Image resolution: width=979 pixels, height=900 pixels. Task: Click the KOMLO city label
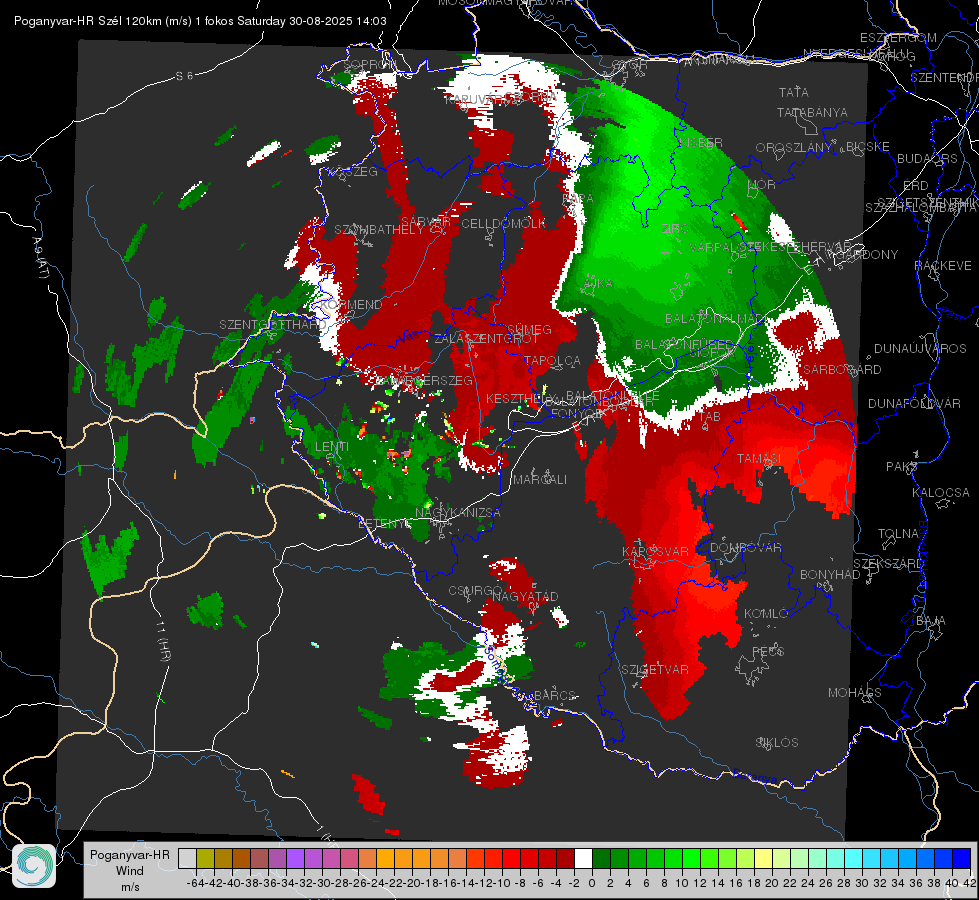(766, 614)
